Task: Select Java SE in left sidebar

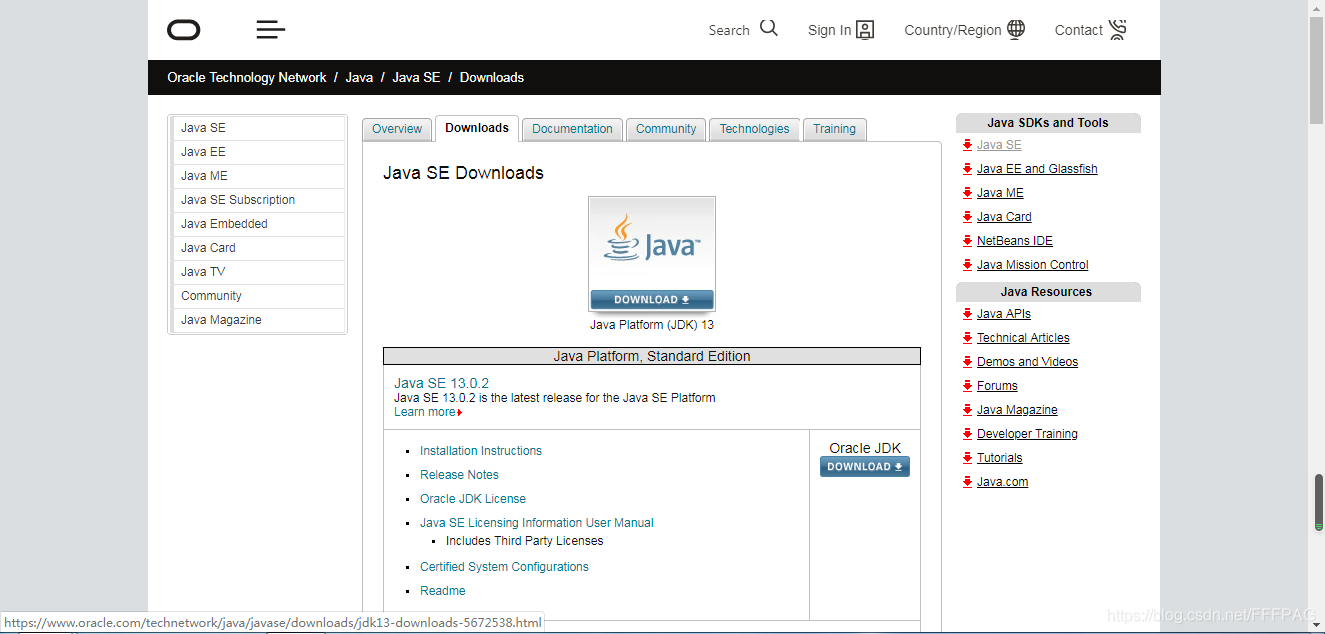Action: (x=259, y=128)
